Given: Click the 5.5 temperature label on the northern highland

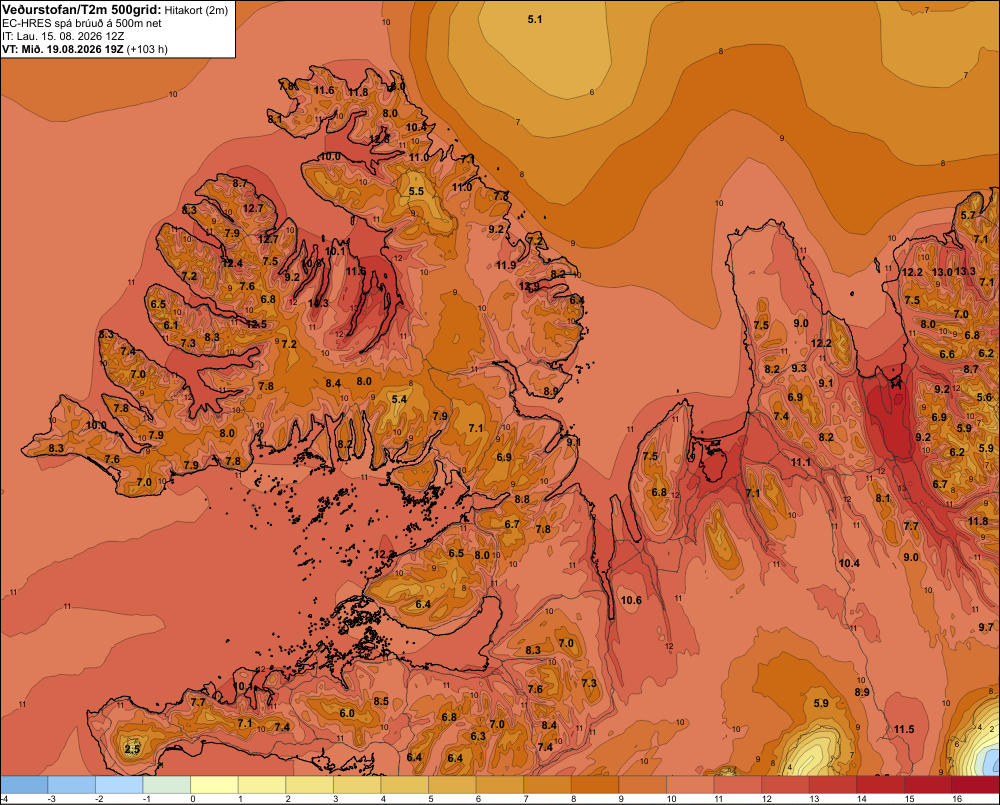Looking at the screenshot, I should 416,191.
